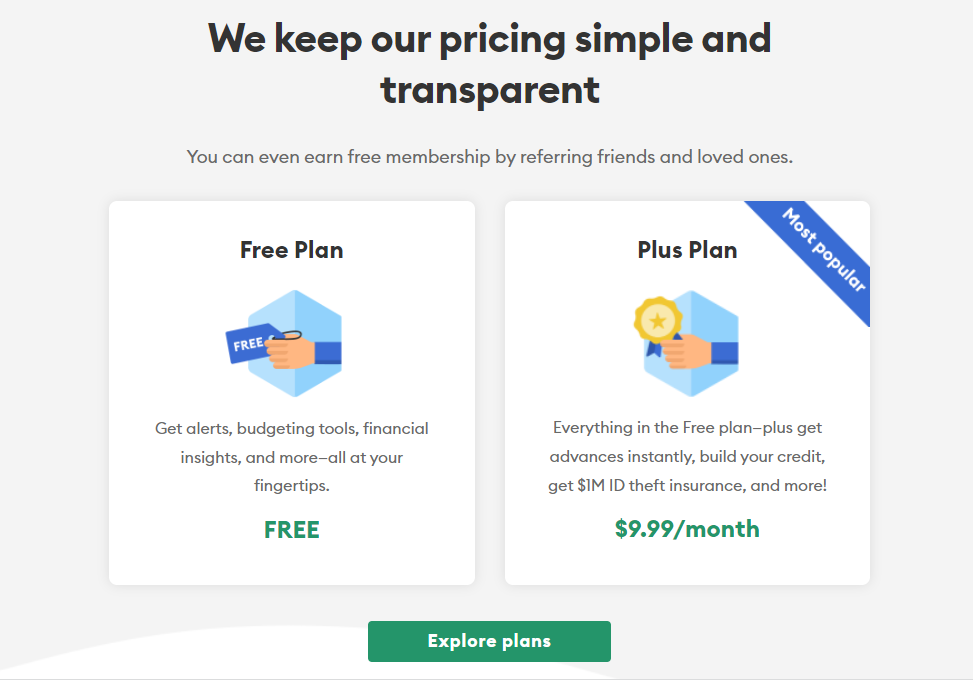973x681 pixels.
Task: Click the Plus Plan hand-with-badge illustration
Action: (x=688, y=343)
